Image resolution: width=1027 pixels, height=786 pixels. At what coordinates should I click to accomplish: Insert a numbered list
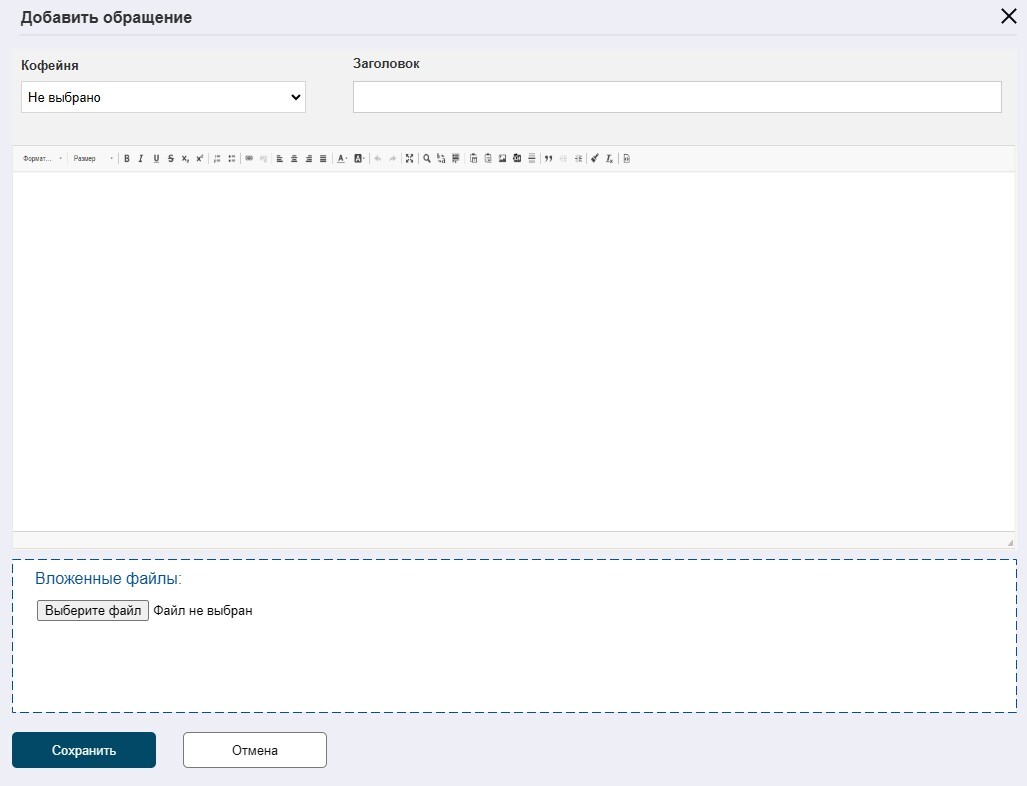[217, 159]
